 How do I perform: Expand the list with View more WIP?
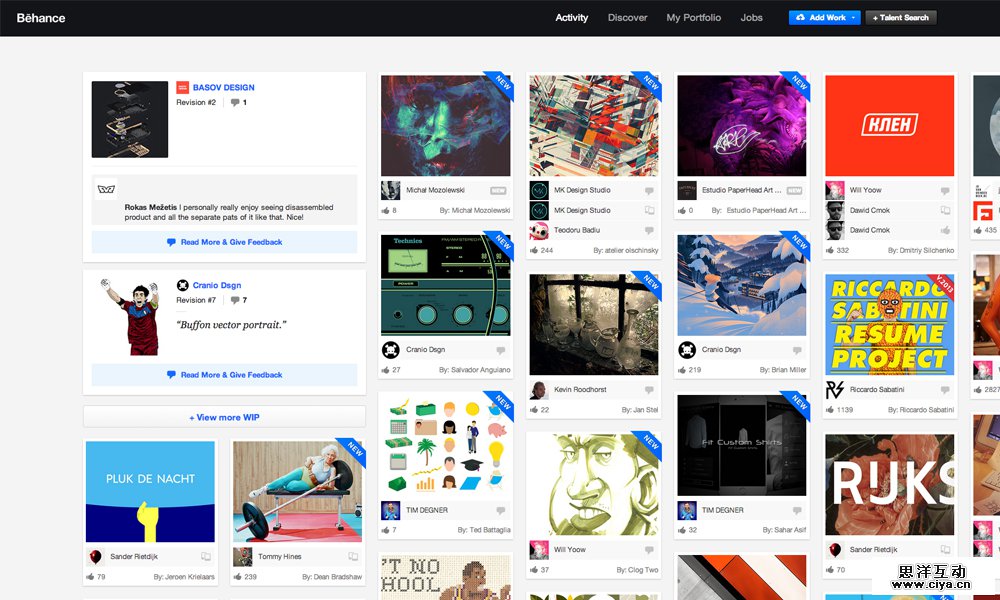224,417
